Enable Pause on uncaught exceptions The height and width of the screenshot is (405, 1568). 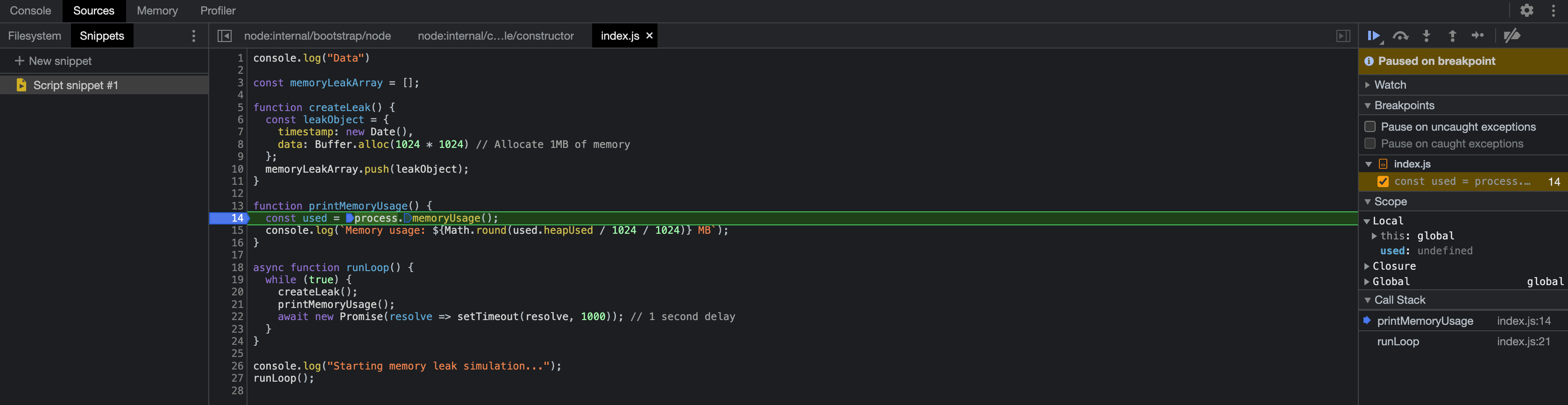(x=1370, y=126)
